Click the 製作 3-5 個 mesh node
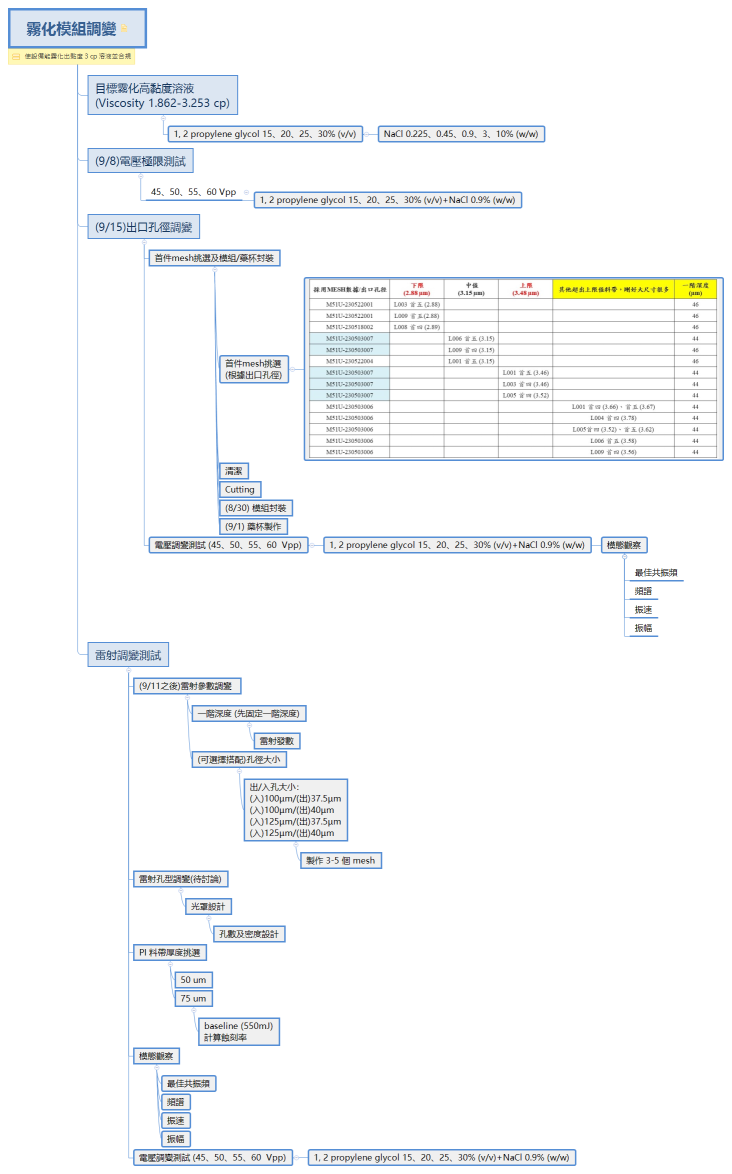Image resolution: width=732 pixels, height=1174 pixels. click(340, 860)
